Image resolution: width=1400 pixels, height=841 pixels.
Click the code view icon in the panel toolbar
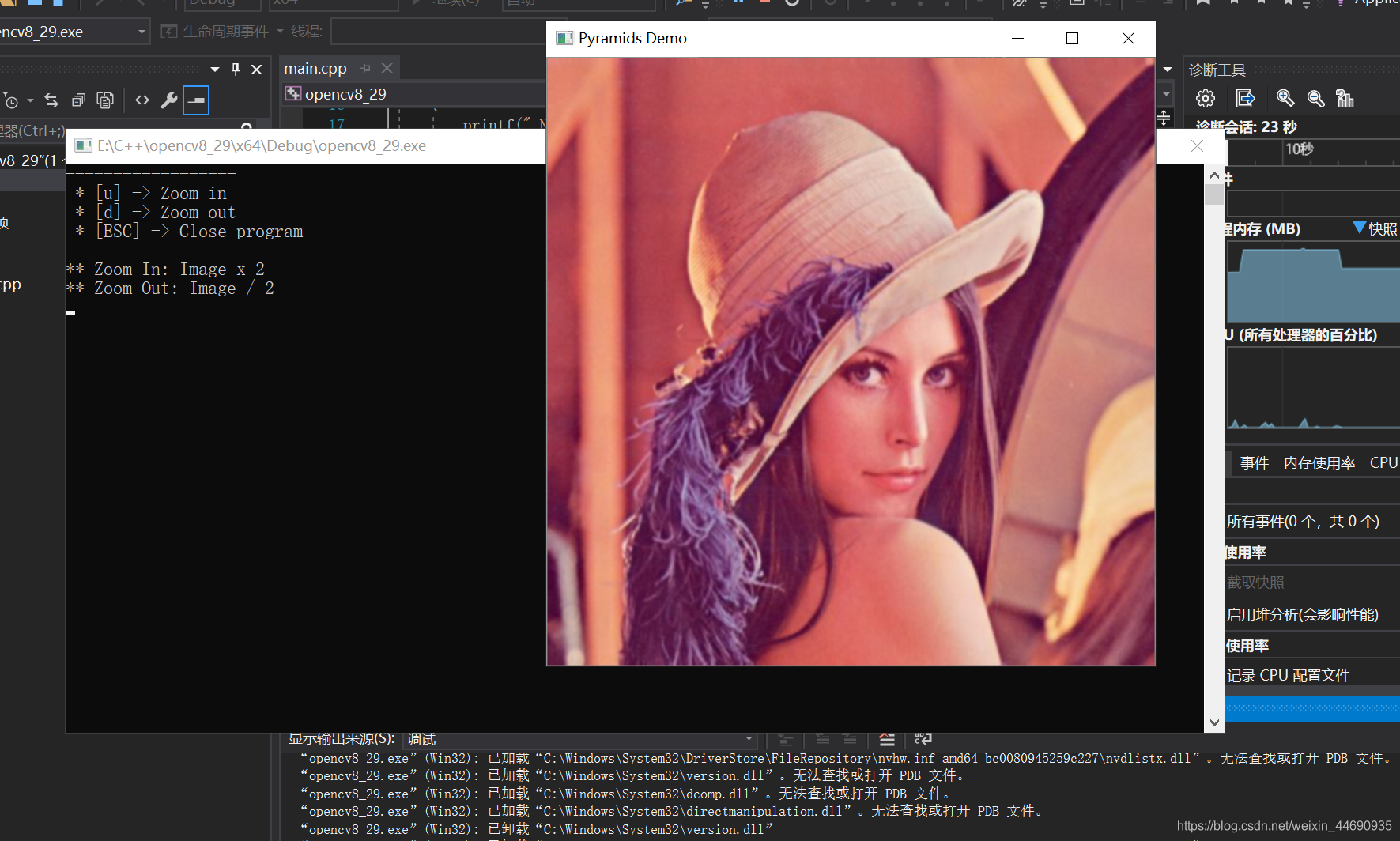pos(142,100)
